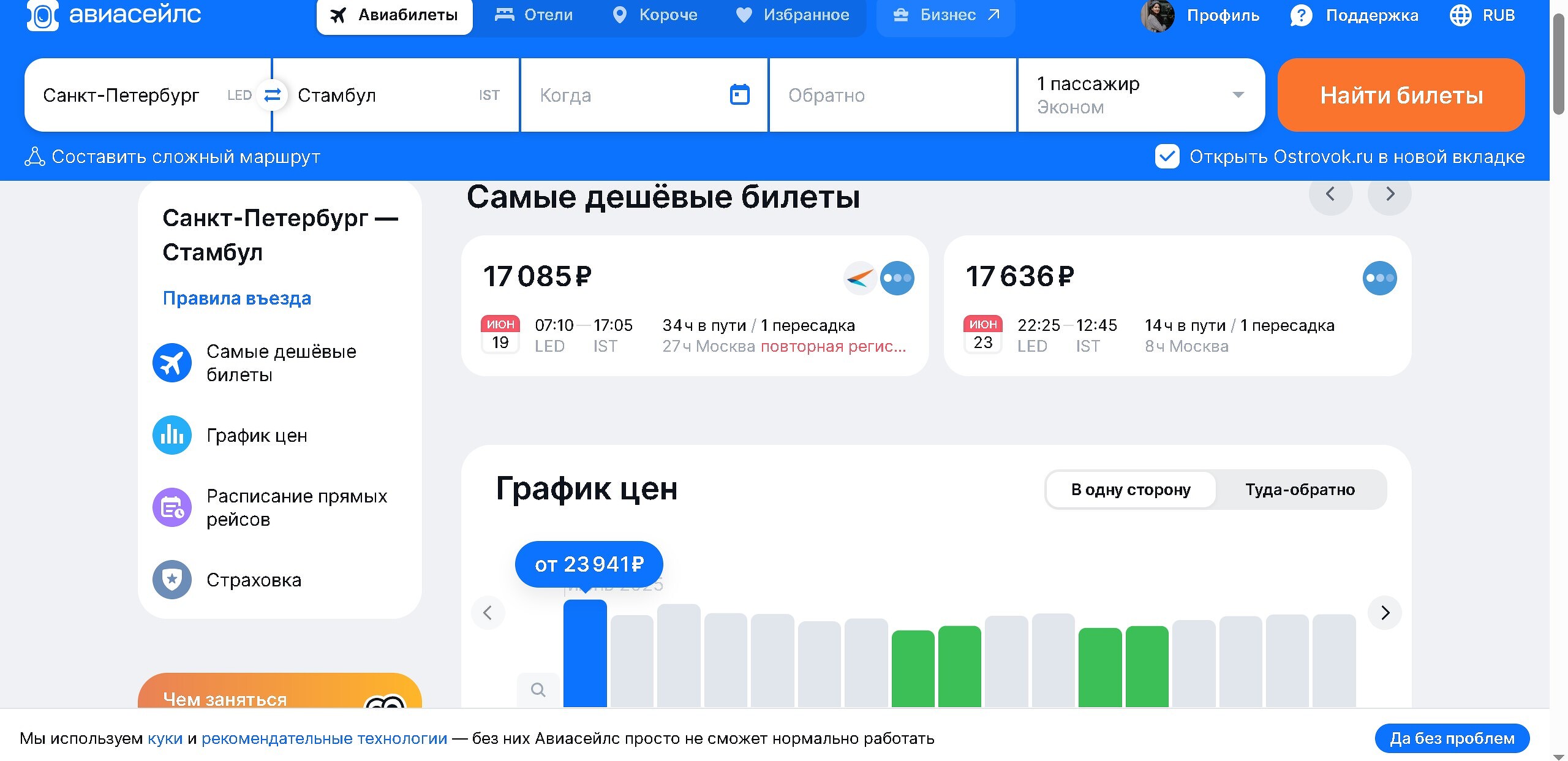Click the График цен bar chart icon

pyautogui.click(x=172, y=435)
